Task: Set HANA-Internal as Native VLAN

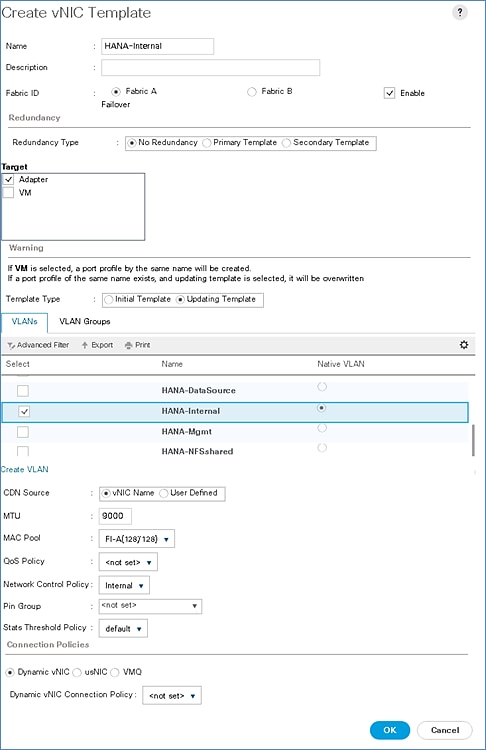Action: 322,408
